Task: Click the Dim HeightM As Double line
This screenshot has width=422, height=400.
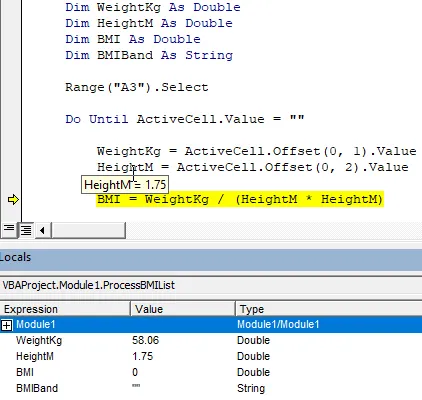Action: coord(149,23)
